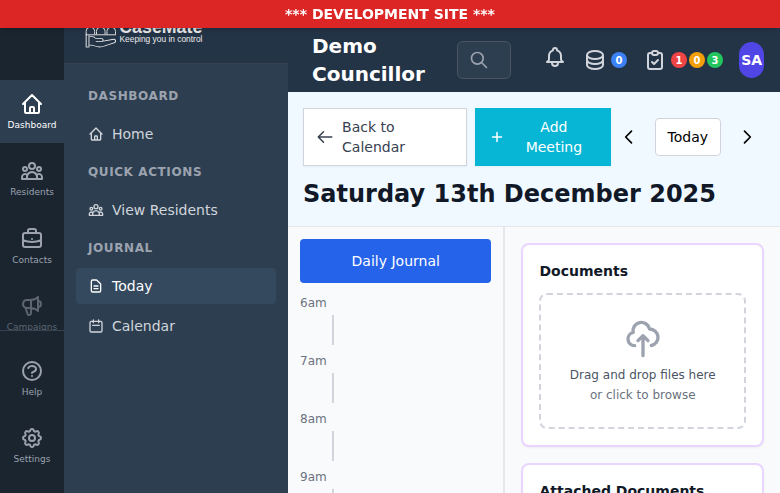This screenshot has width=780, height=493.
Task: Go to previous day with left chevron
Action: 629,137
